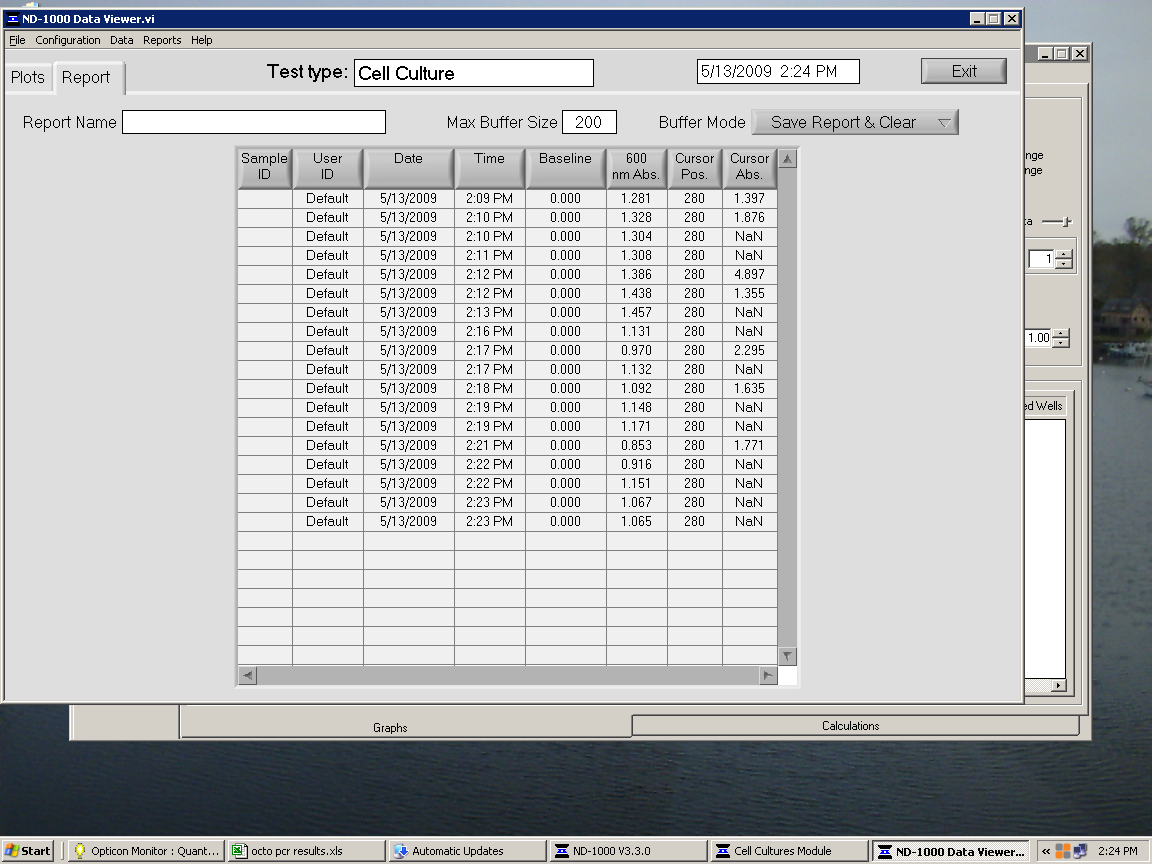
Task: Switch to ND-1000 V3.3.0 taskbar window
Action: click(x=628, y=851)
